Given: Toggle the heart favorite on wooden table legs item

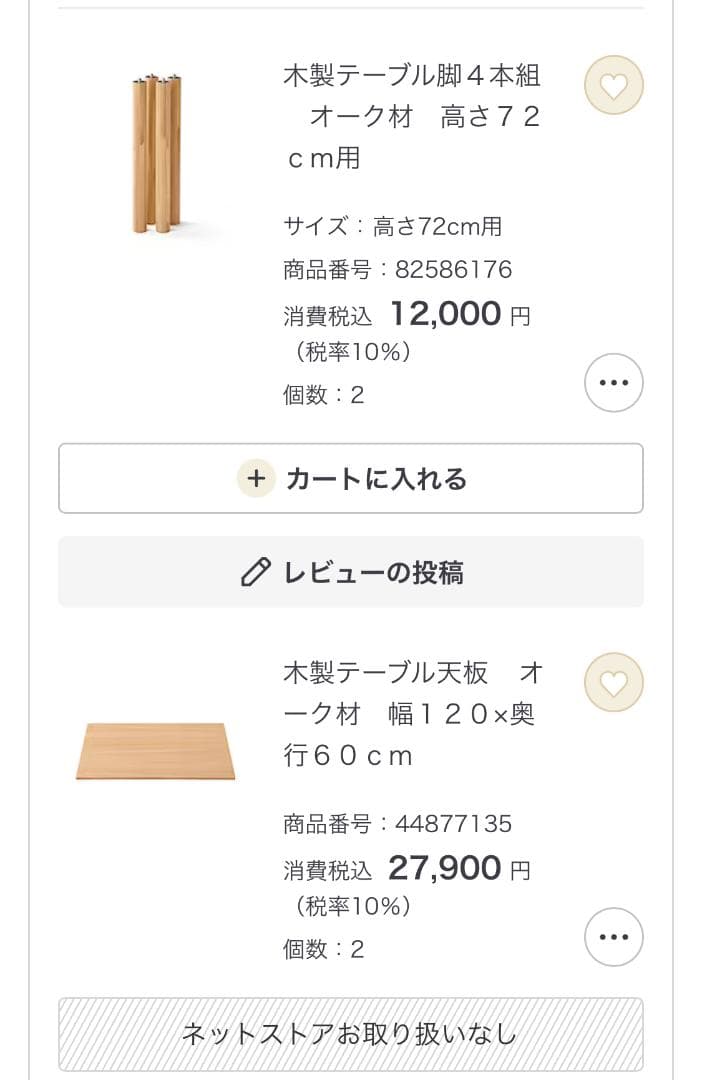Looking at the screenshot, I should point(613,86).
